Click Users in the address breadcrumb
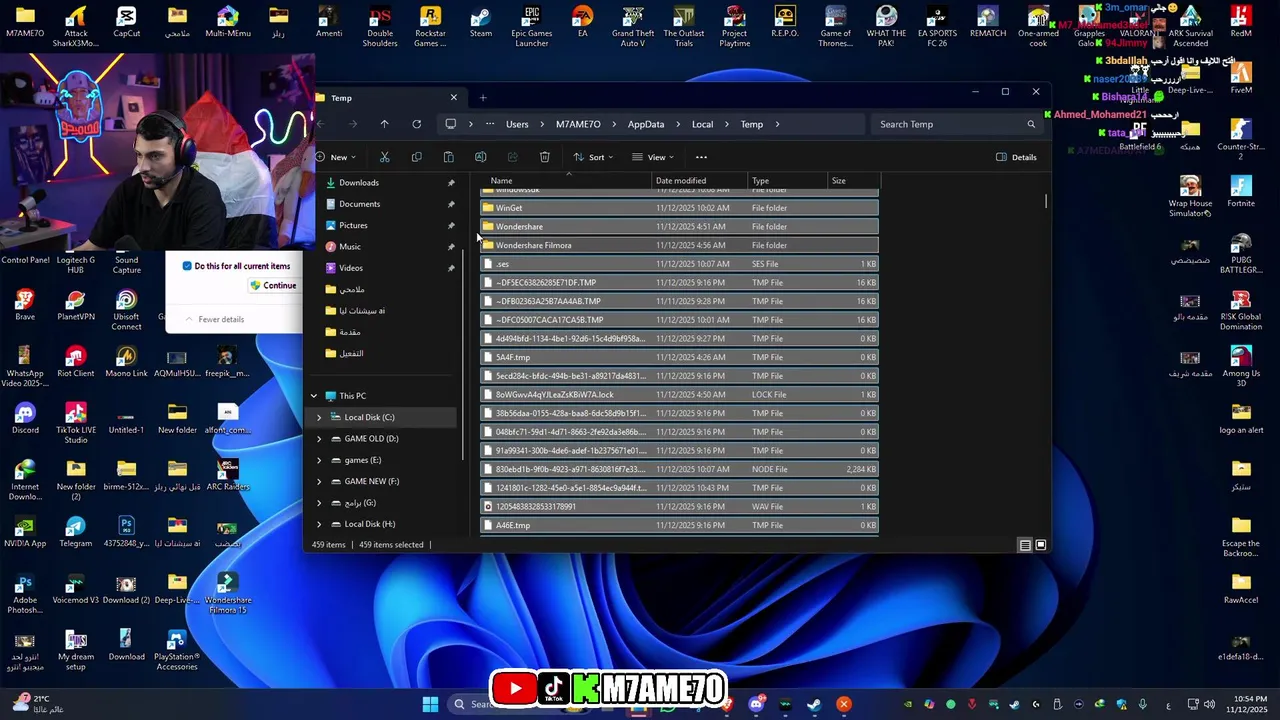 [x=517, y=124]
